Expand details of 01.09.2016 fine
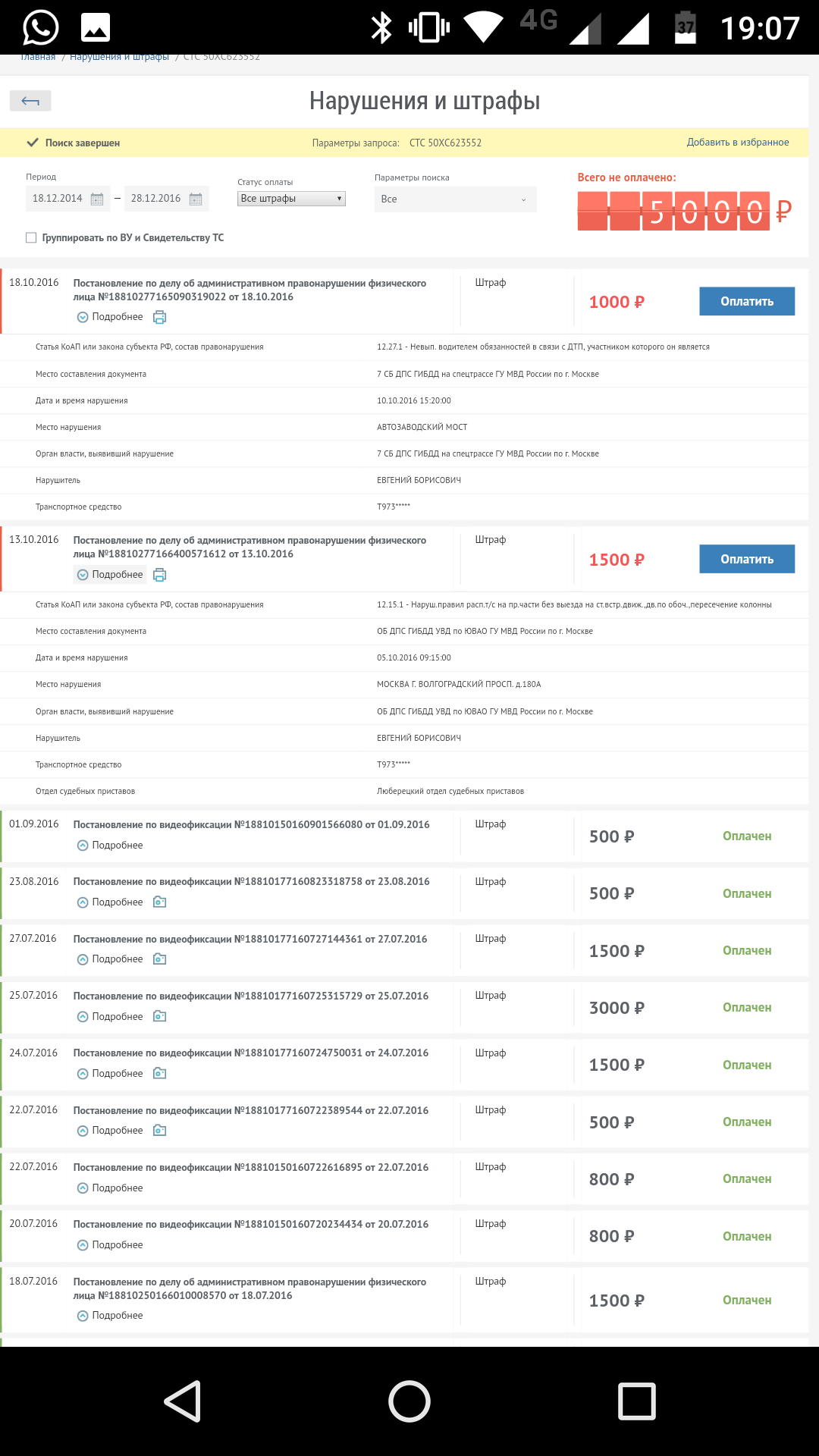This screenshot has width=819, height=1456. pos(110,845)
